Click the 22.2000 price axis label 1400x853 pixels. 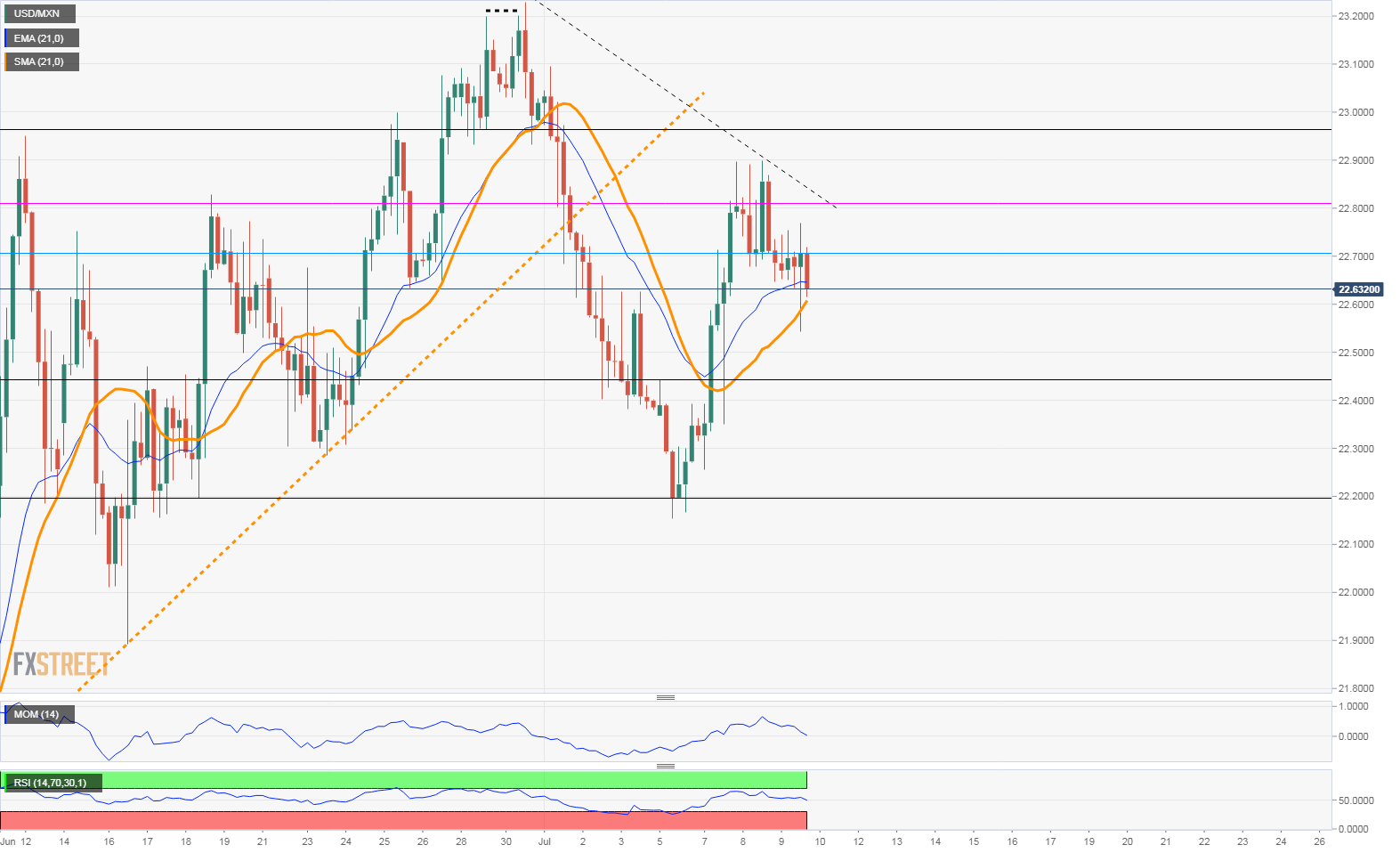pos(1355,496)
